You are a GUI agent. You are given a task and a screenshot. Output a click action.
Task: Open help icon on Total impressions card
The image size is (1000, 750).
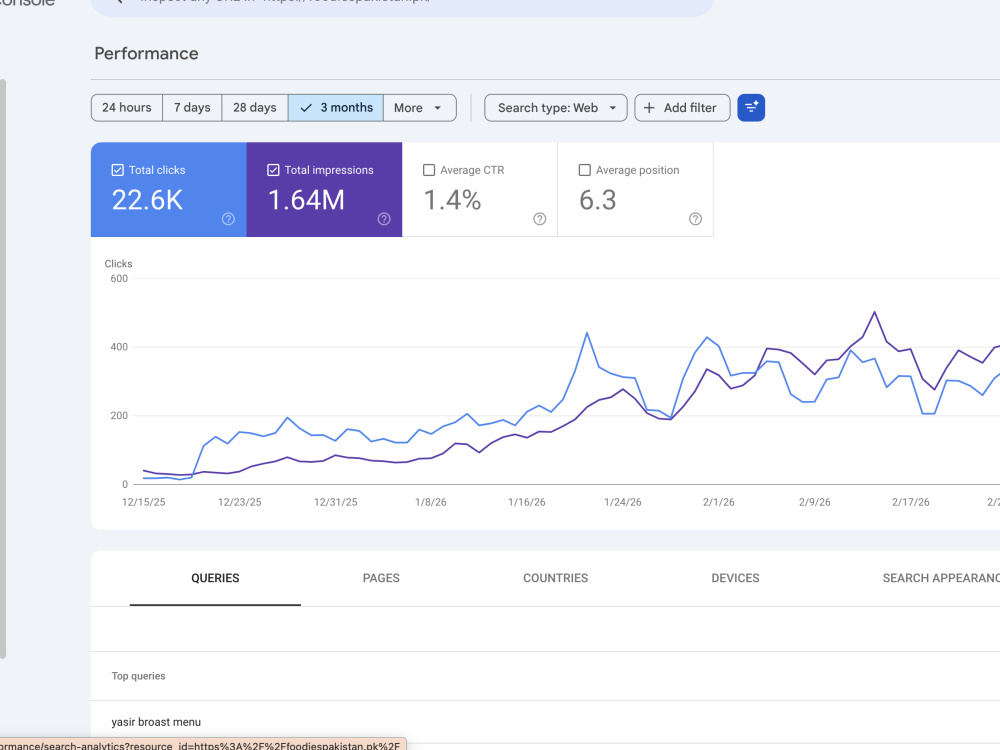pos(384,219)
